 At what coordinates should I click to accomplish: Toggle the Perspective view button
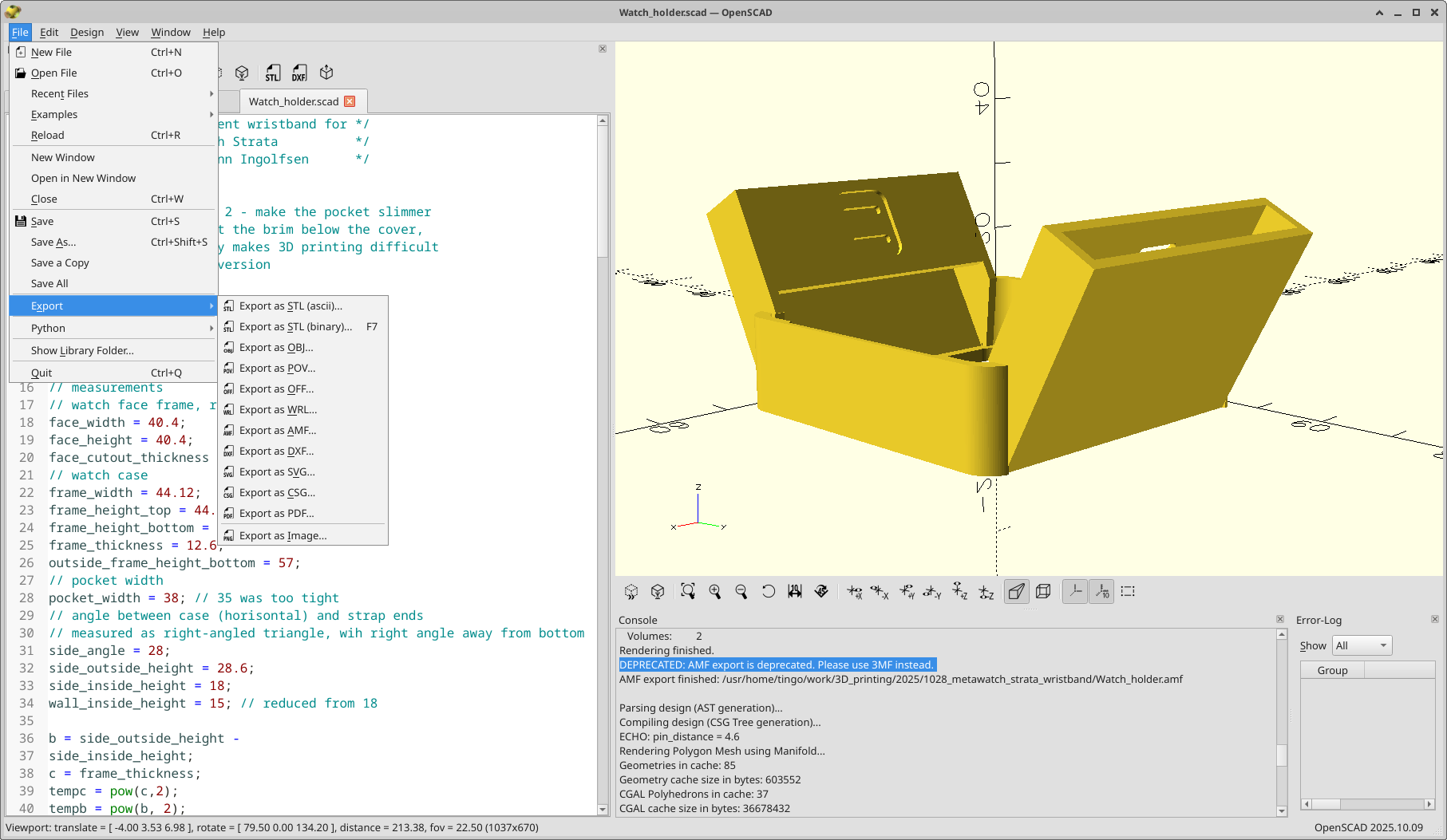[1016, 592]
